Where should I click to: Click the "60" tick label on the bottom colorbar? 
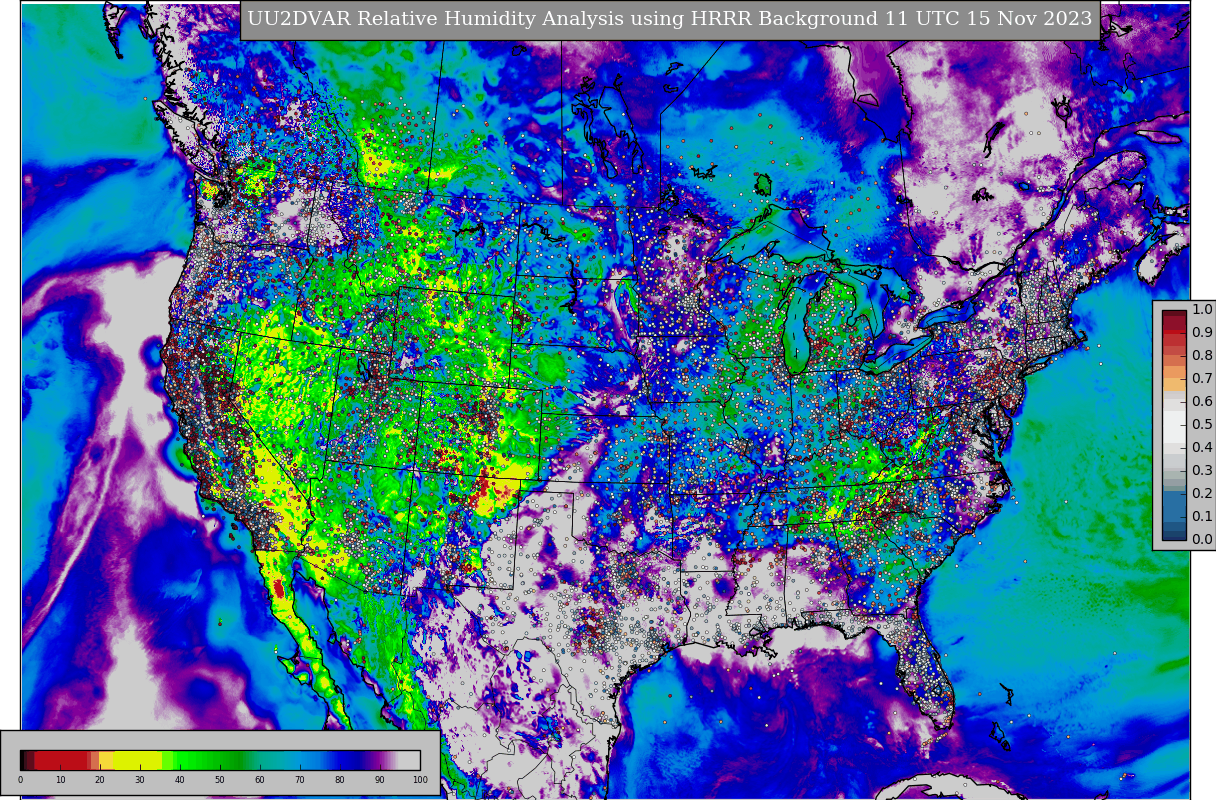point(260,780)
